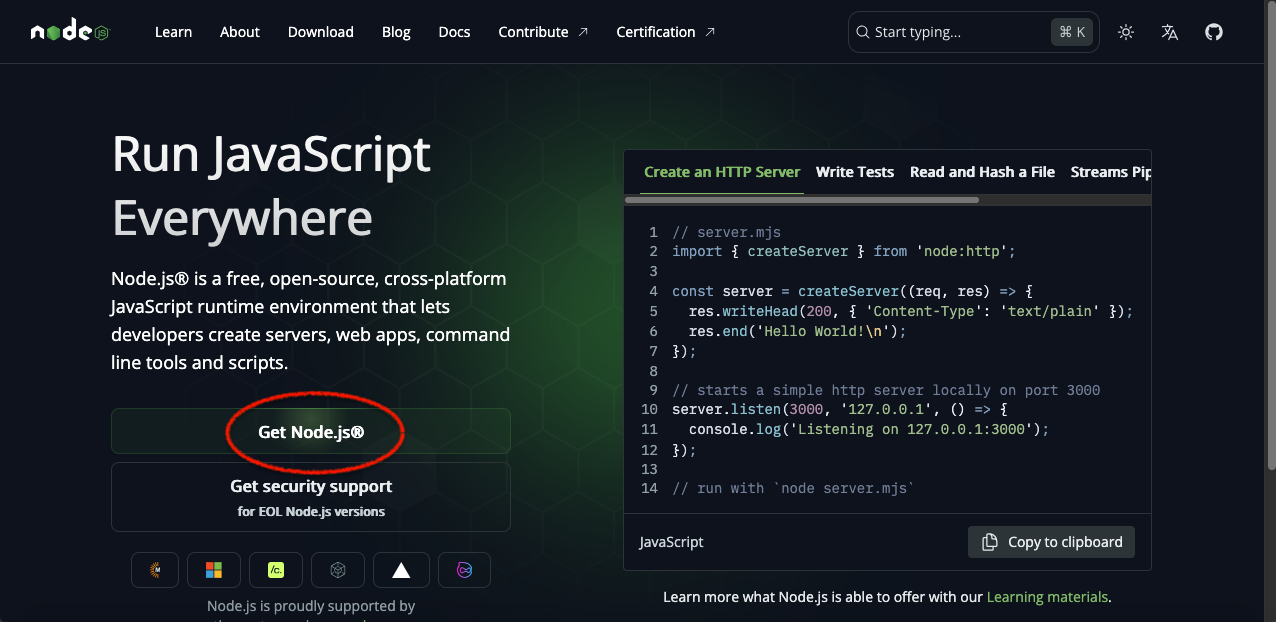The image size is (1276, 622).
Task: Switch to the Write Tests tab
Action: click(x=854, y=172)
